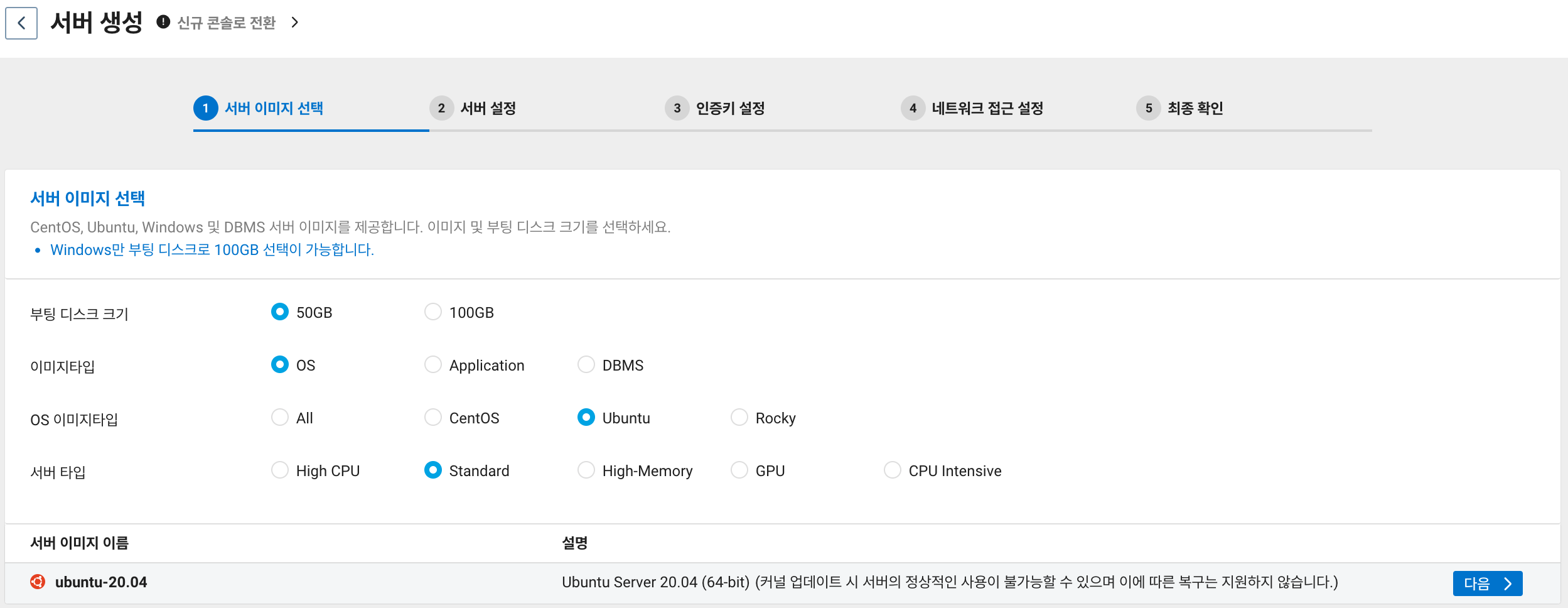The height and width of the screenshot is (608, 1568).
Task: Open step 3 인증키 설정 tab
Action: tap(716, 108)
